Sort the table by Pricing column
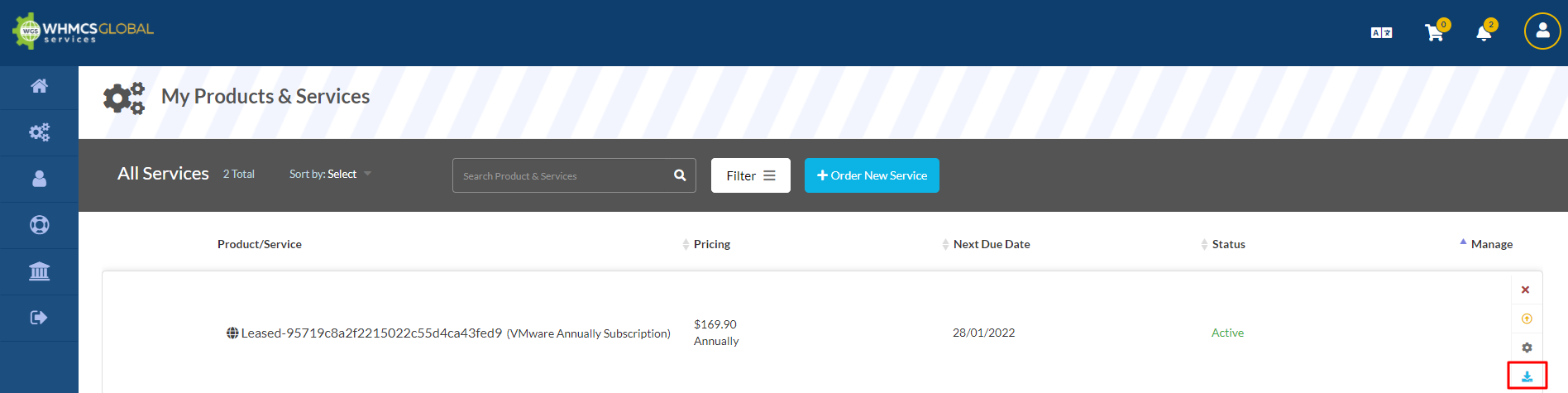This screenshot has height=393, width=1568. [711, 244]
